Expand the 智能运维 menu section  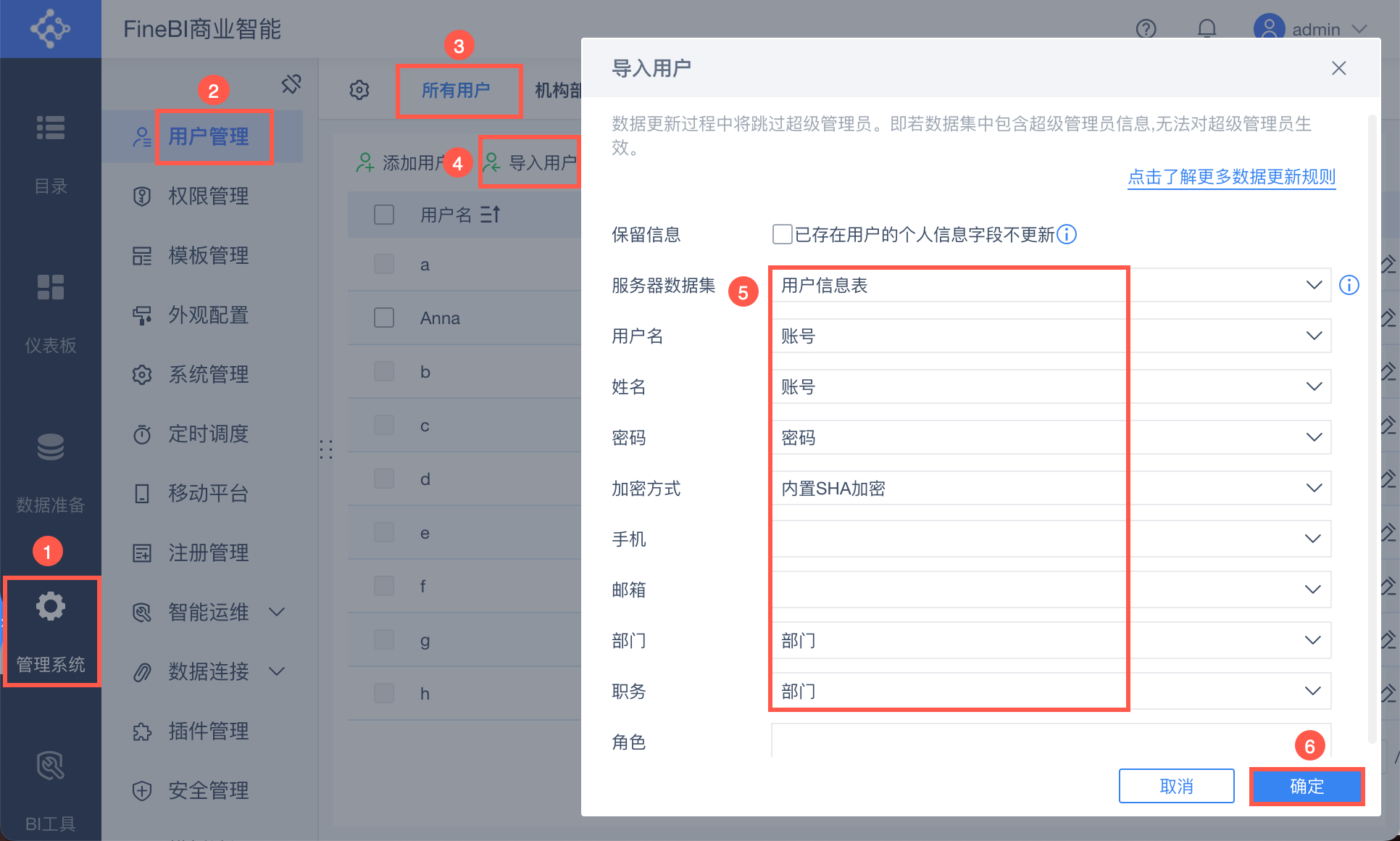[276, 612]
